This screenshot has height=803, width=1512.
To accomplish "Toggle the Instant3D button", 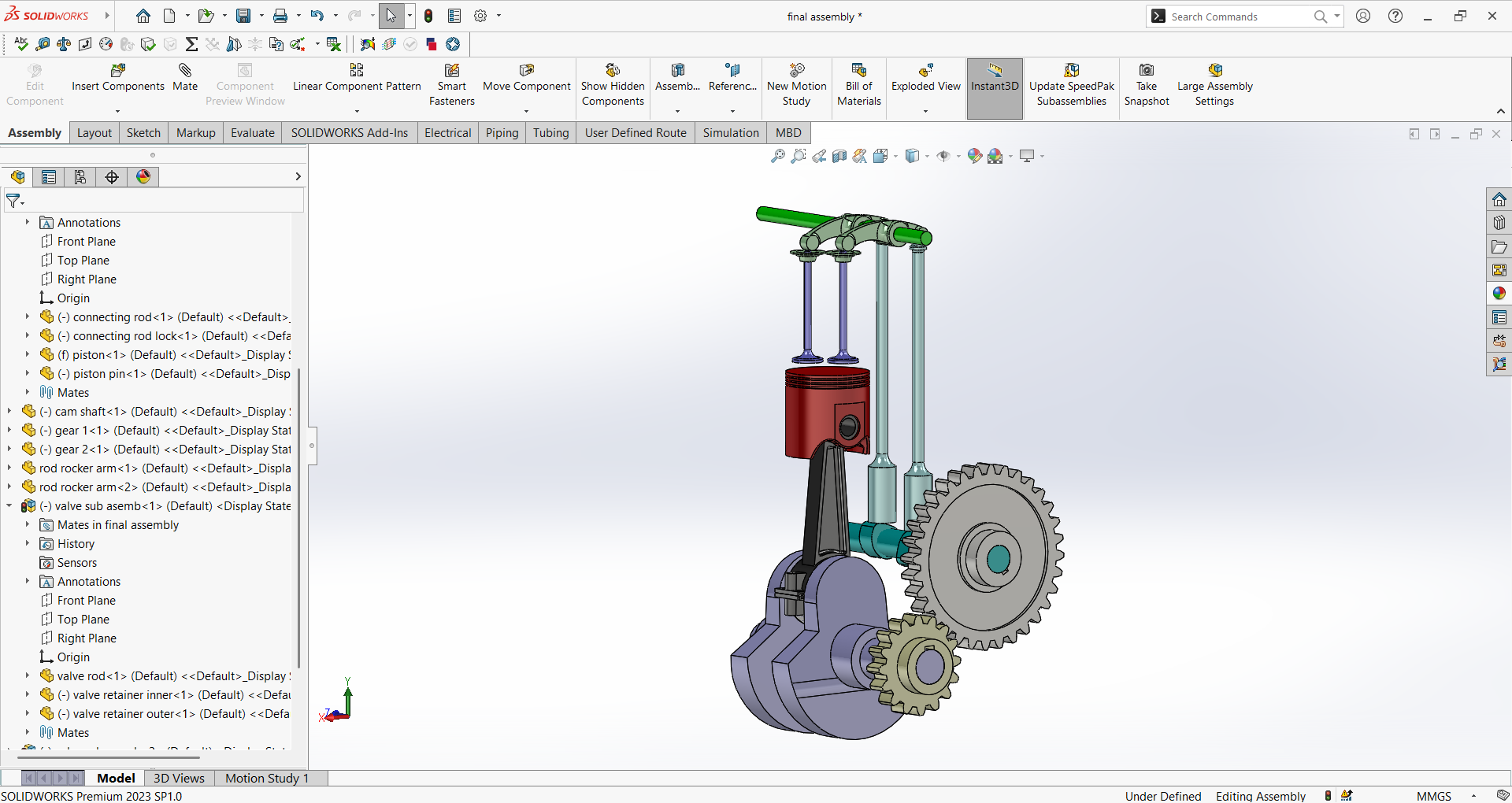I will click(995, 79).
